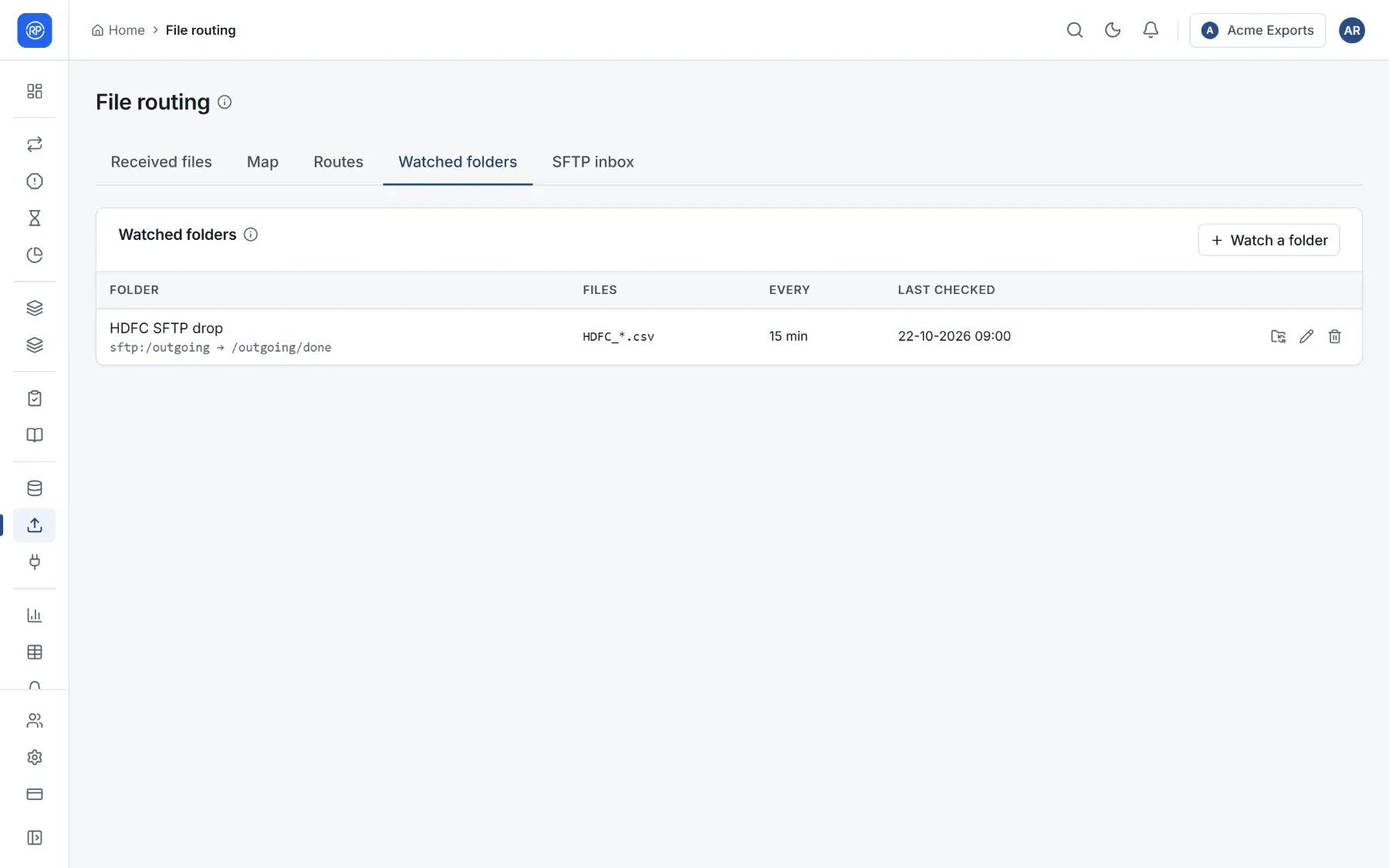The width and height of the screenshot is (1389, 868).
Task: Open the upper stacked layers icon in the sidebar
Action: point(35,309)
